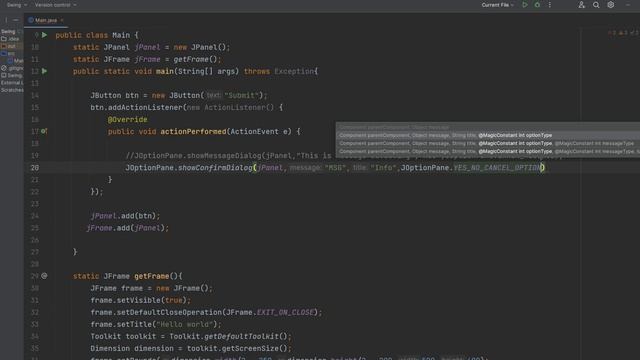Run the current file with the toolbar play icon
Image resolution: width=640 pixels, height=360 pixels.
pos(525,5)
